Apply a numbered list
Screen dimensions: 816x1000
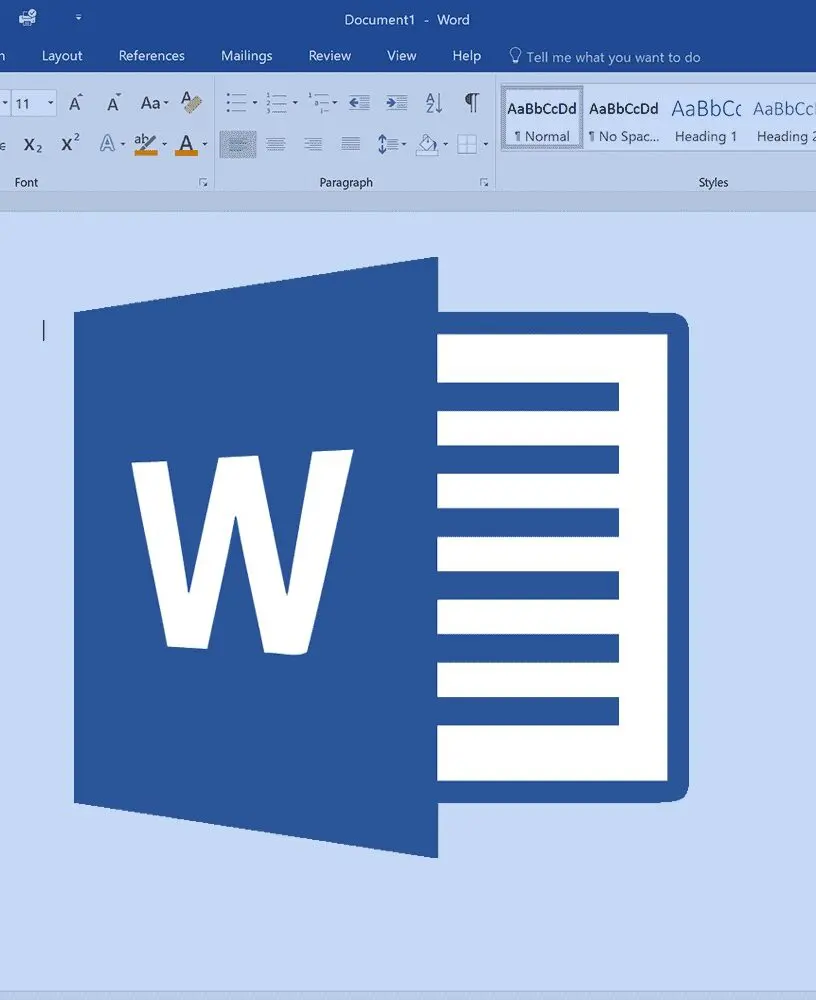click(276, 103)
